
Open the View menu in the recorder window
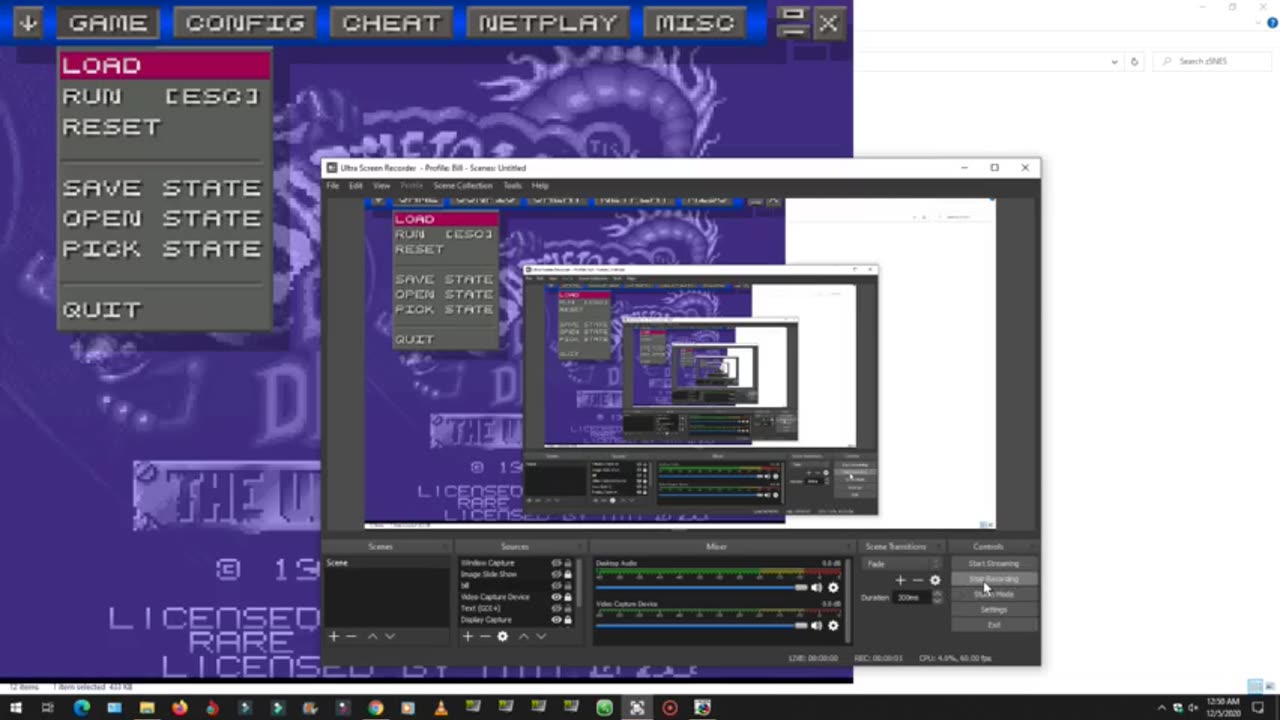tap(381, 186)
